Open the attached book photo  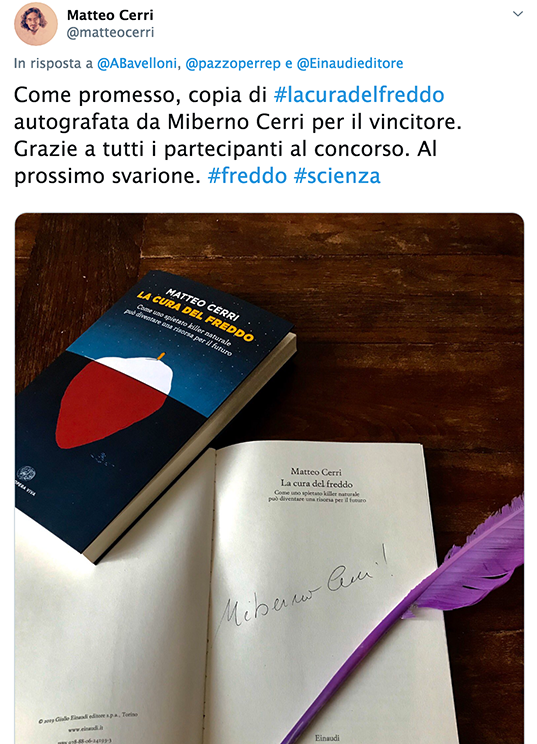pyautogui.click(x=269, y=478)
